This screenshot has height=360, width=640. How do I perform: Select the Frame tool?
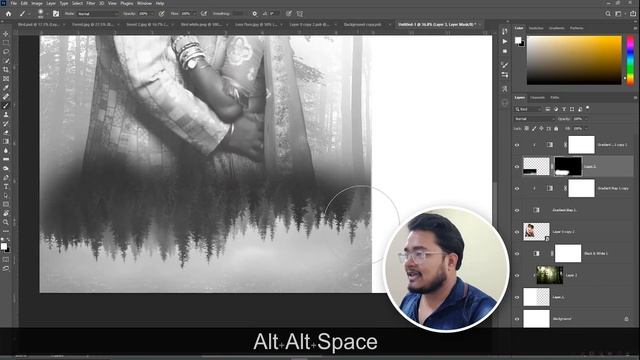(x=6, y=79)
